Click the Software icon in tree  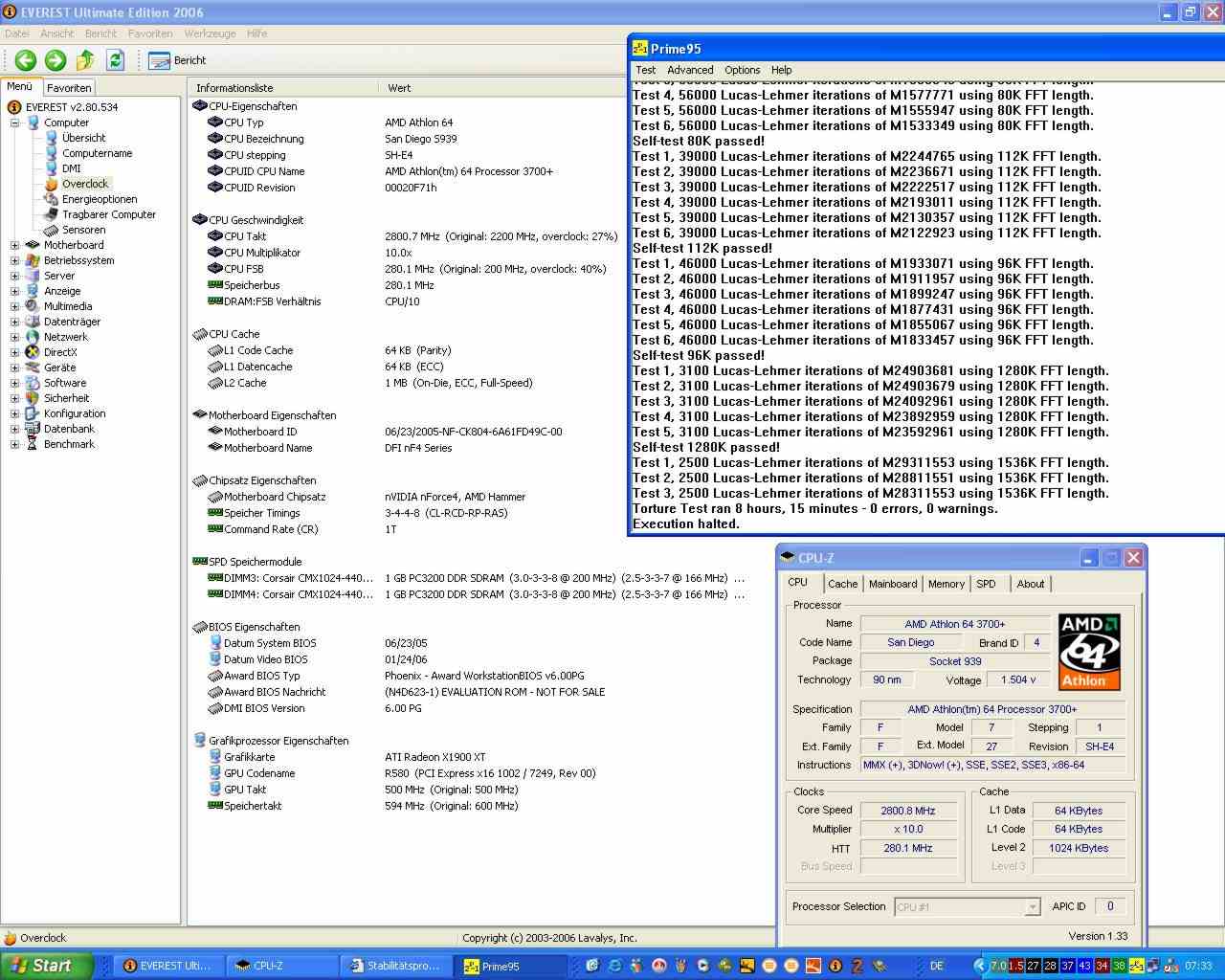pyautogui.click(x=33, y=383)
